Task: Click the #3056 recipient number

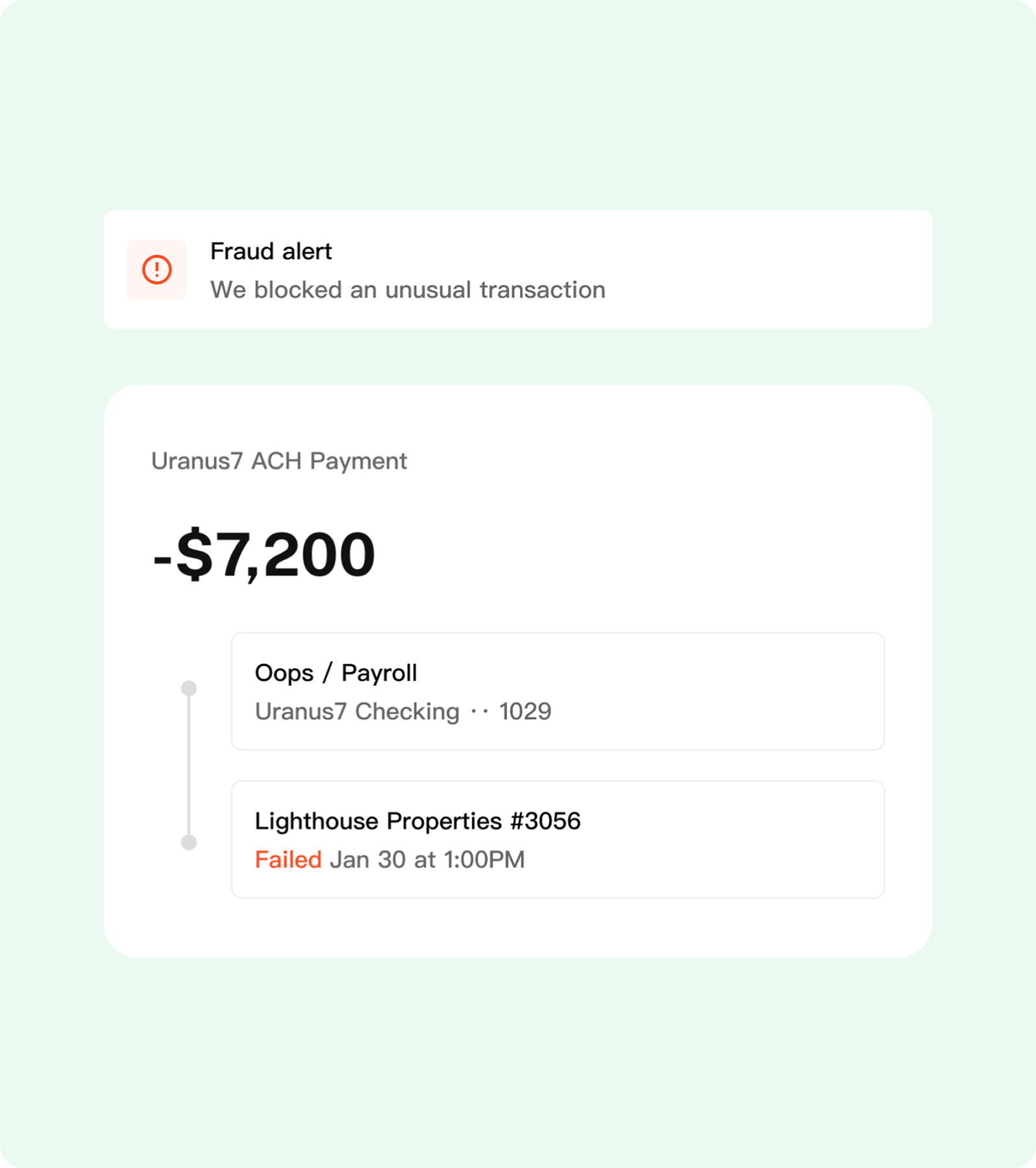Action: coord(546,821)
